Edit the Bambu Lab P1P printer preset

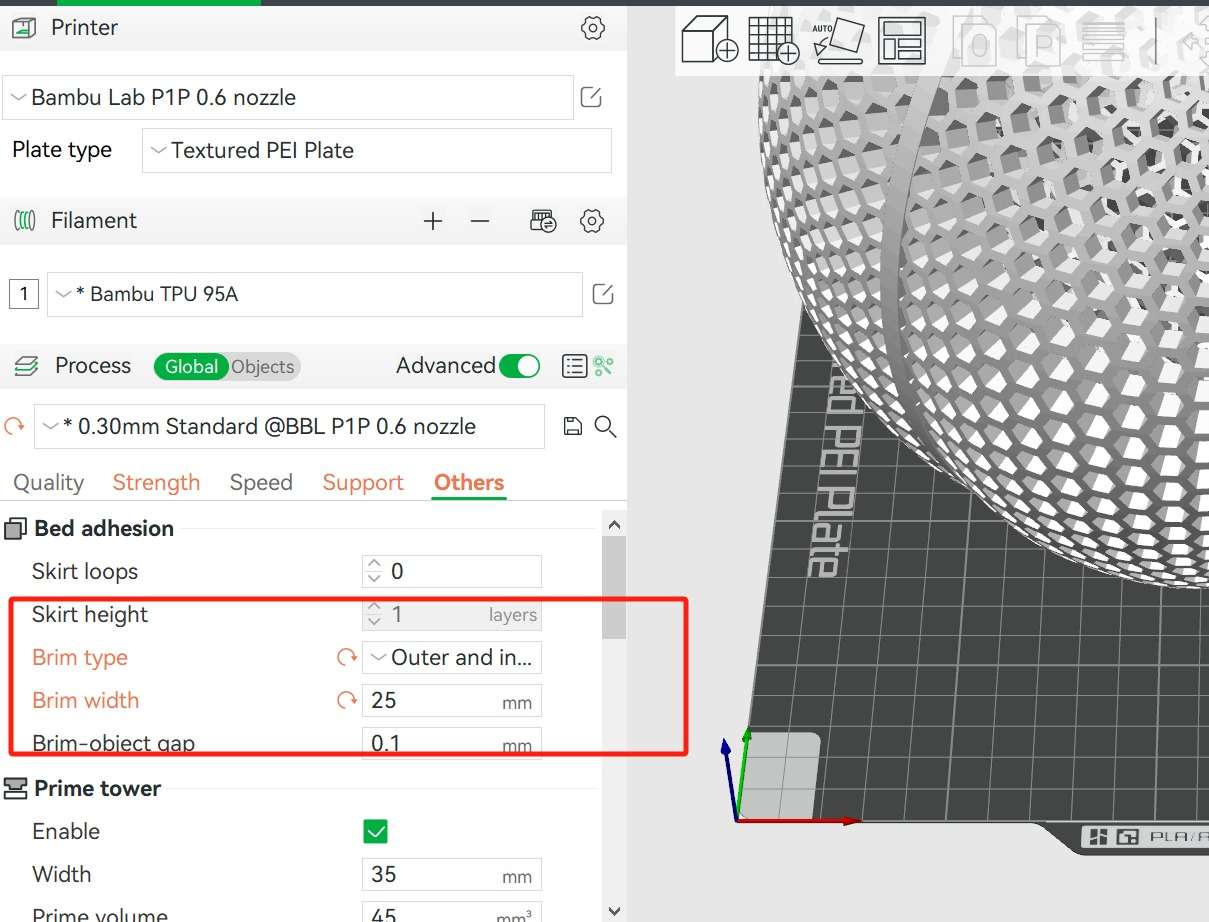pos(591,97)
